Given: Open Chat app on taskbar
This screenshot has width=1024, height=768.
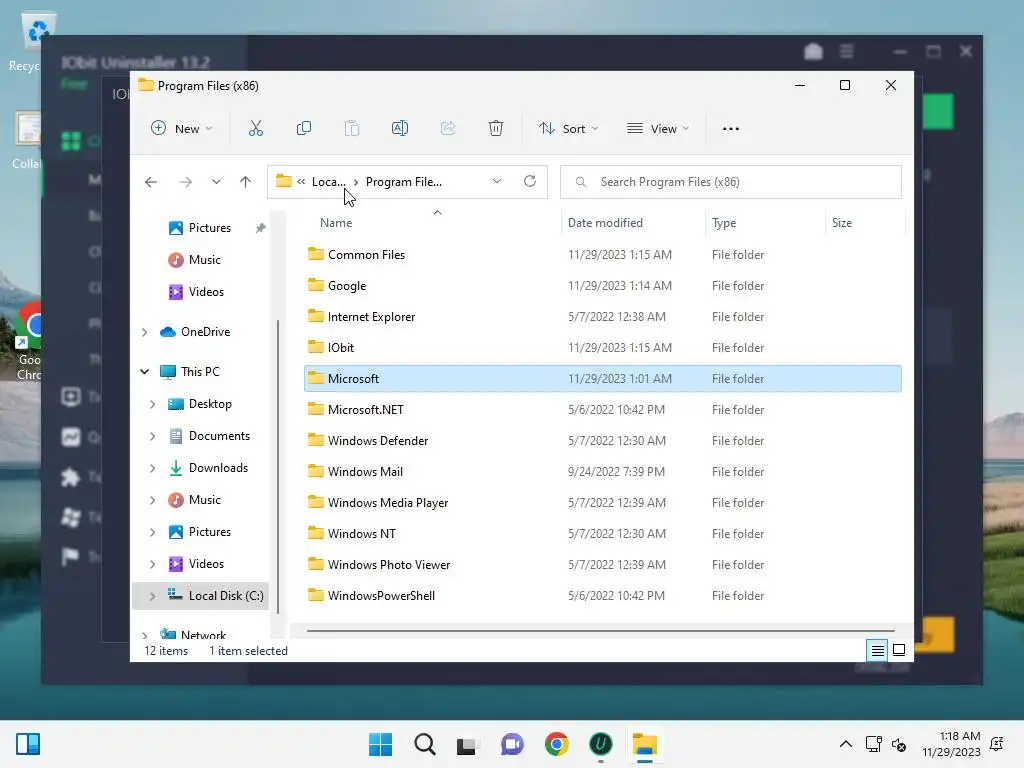Looking at the screenshot, I should coord(512,744).
